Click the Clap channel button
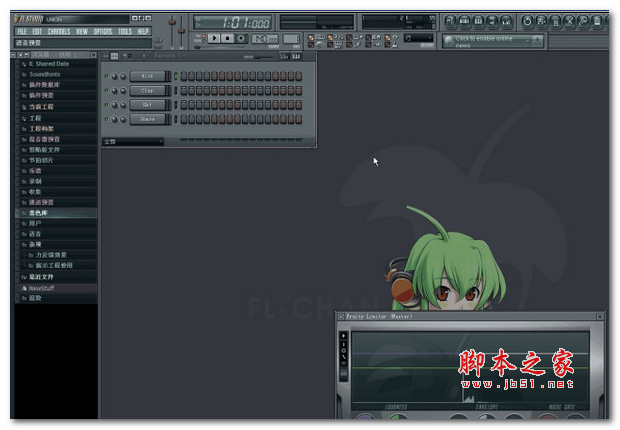This screenshot has height=430, width=620. click(147, 91)
